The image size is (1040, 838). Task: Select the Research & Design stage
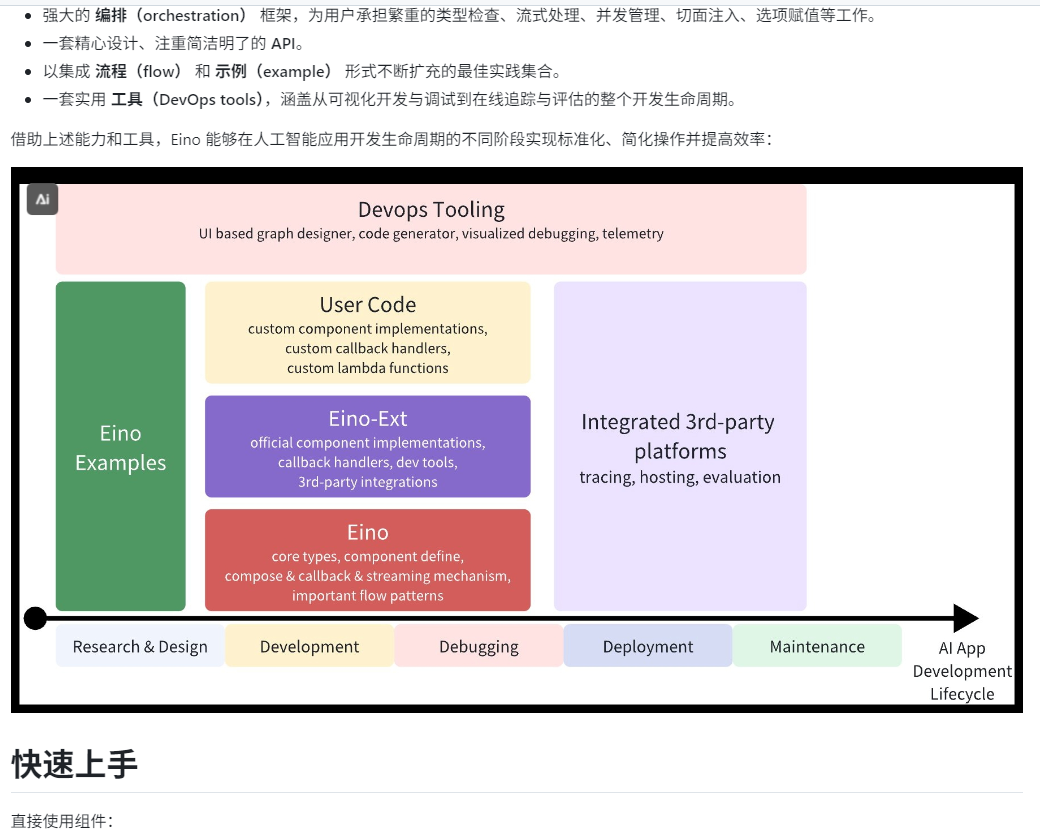pyautogui.click(x=139, y=646)
